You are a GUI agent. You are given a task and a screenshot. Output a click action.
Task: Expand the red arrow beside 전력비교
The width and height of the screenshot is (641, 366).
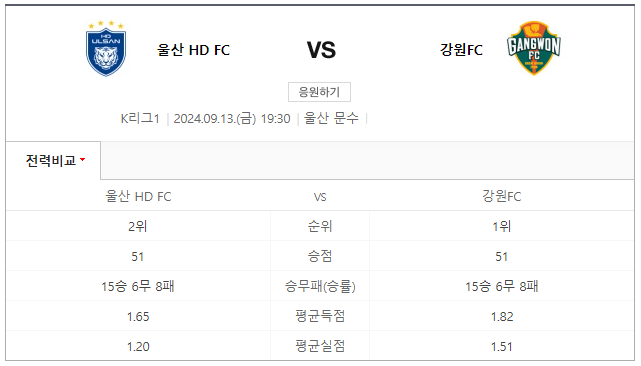pyautogui.click(x=83, y=159)
